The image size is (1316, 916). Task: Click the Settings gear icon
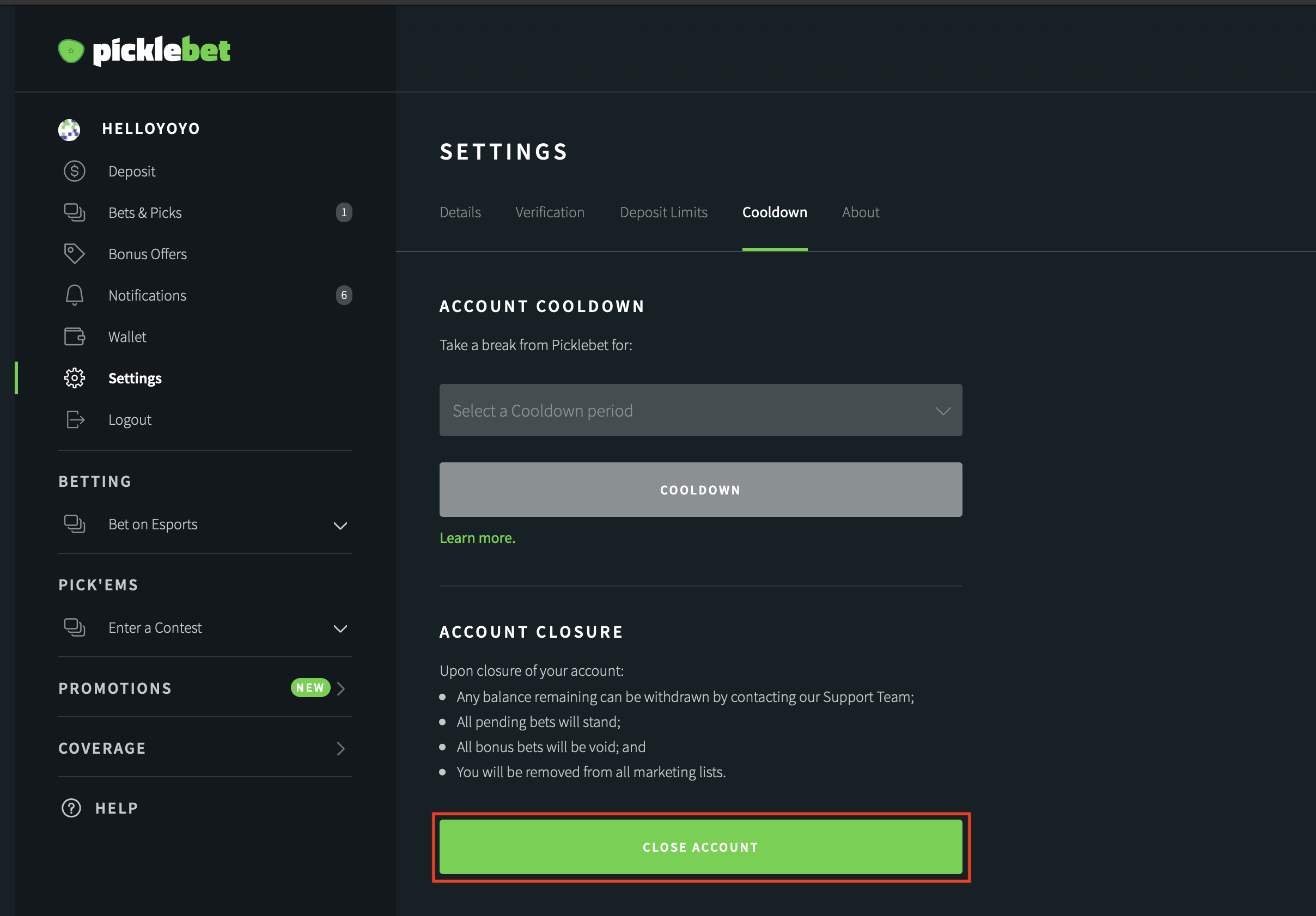coord(75,378)
